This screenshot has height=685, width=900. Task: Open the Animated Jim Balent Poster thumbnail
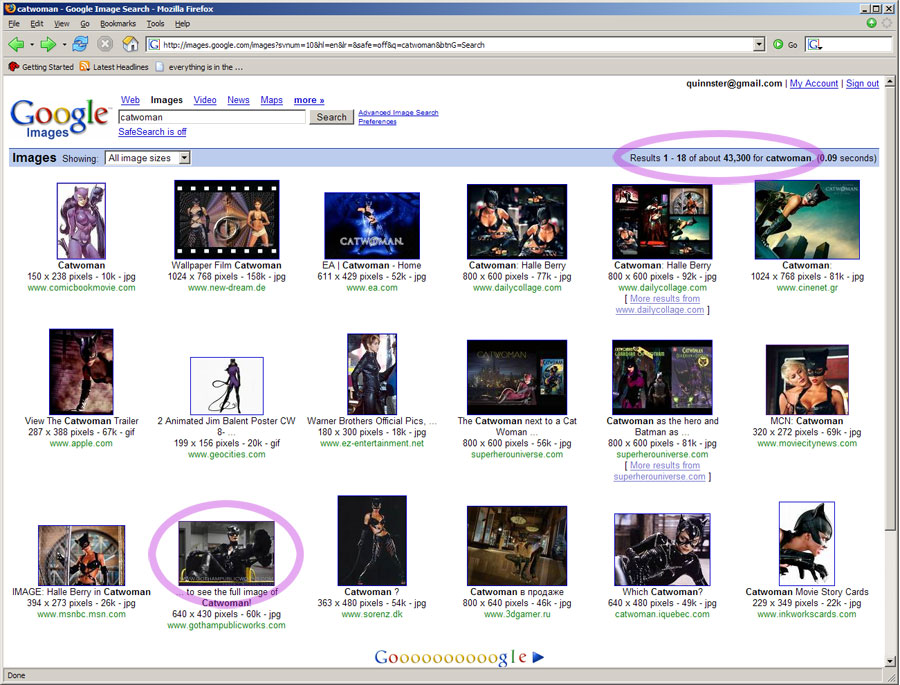tap(227, 386)
